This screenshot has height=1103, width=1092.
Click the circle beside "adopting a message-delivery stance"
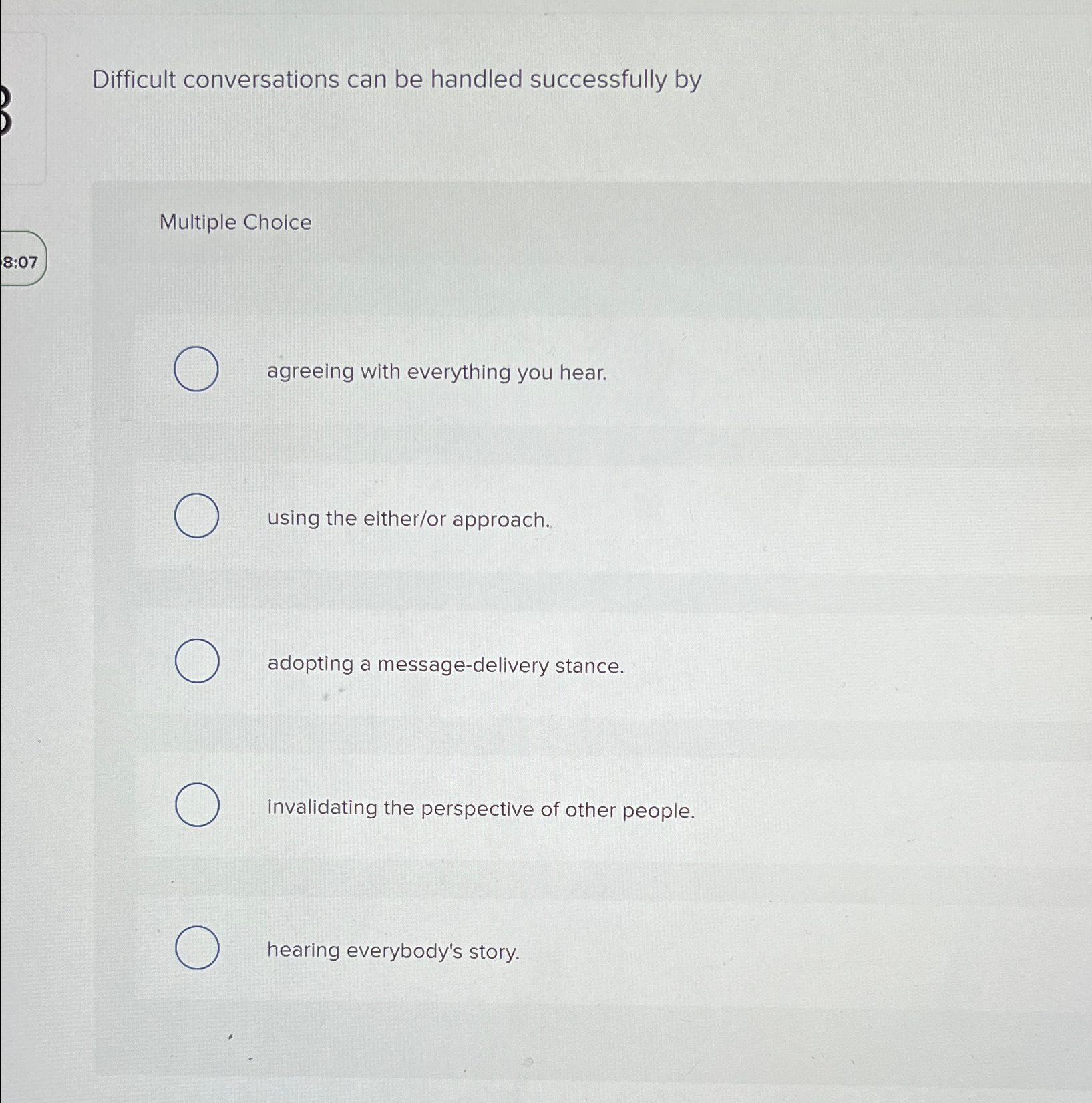tap(196, 660)
